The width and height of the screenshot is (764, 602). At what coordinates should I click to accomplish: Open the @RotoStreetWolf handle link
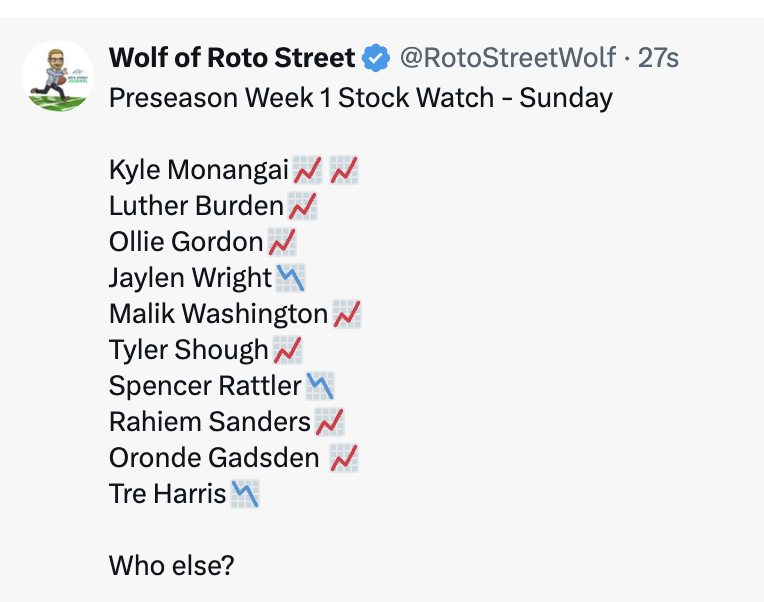pyautogui.click(x=508, y=57)
